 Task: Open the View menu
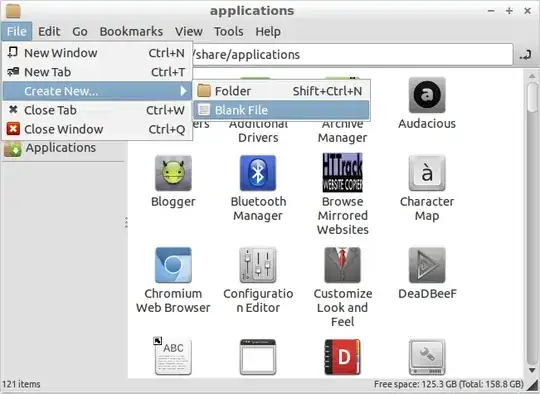click(x=188, y=31)
